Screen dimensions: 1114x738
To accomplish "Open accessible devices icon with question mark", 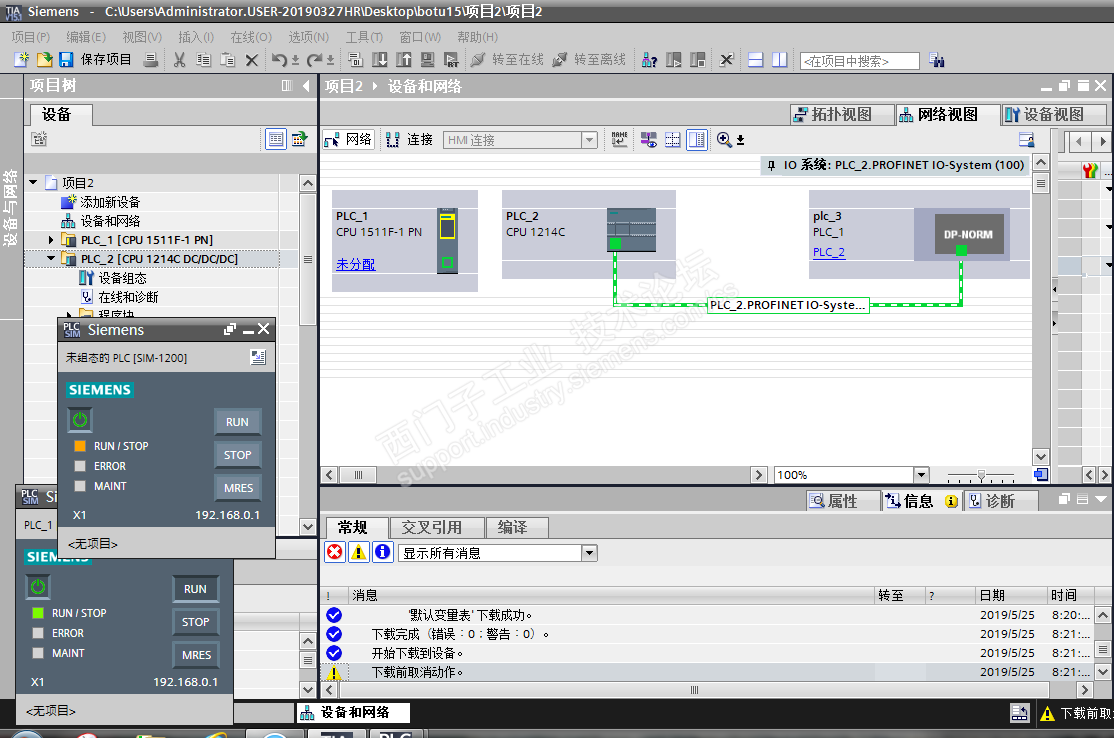I will pyautogui.click(x=649, y=60).
